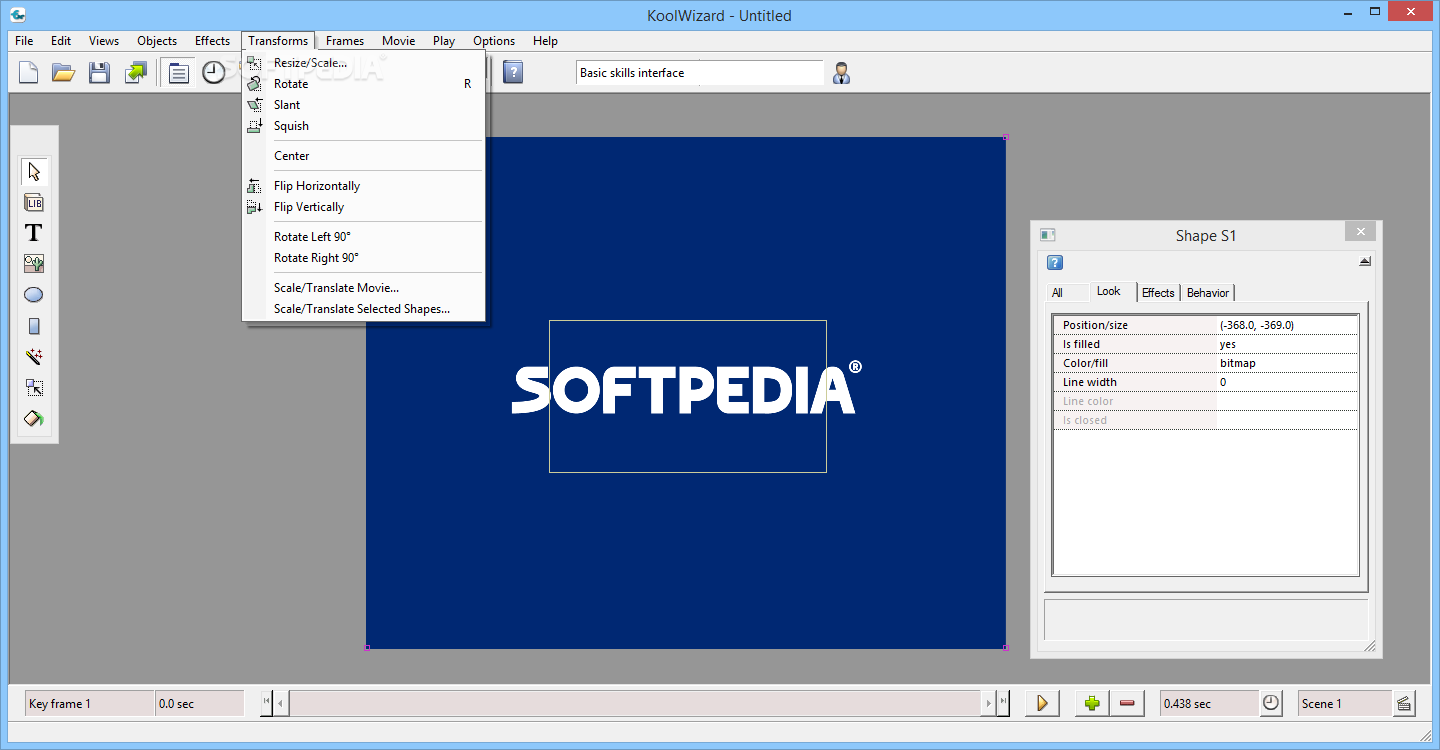Image resolution: width=1440 pixels, height=750 pixels.
Task: Click the user skill-level person icon
Action: (841, 72)
